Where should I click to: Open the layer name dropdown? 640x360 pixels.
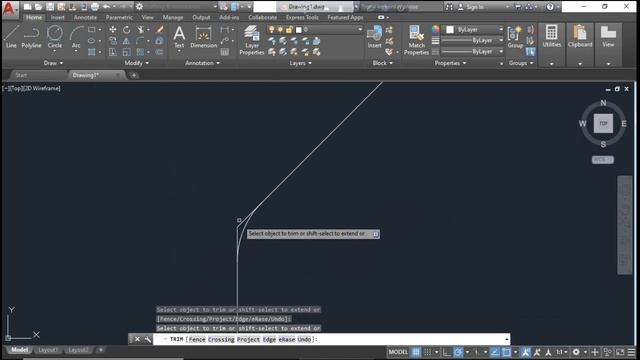(314, 29)
